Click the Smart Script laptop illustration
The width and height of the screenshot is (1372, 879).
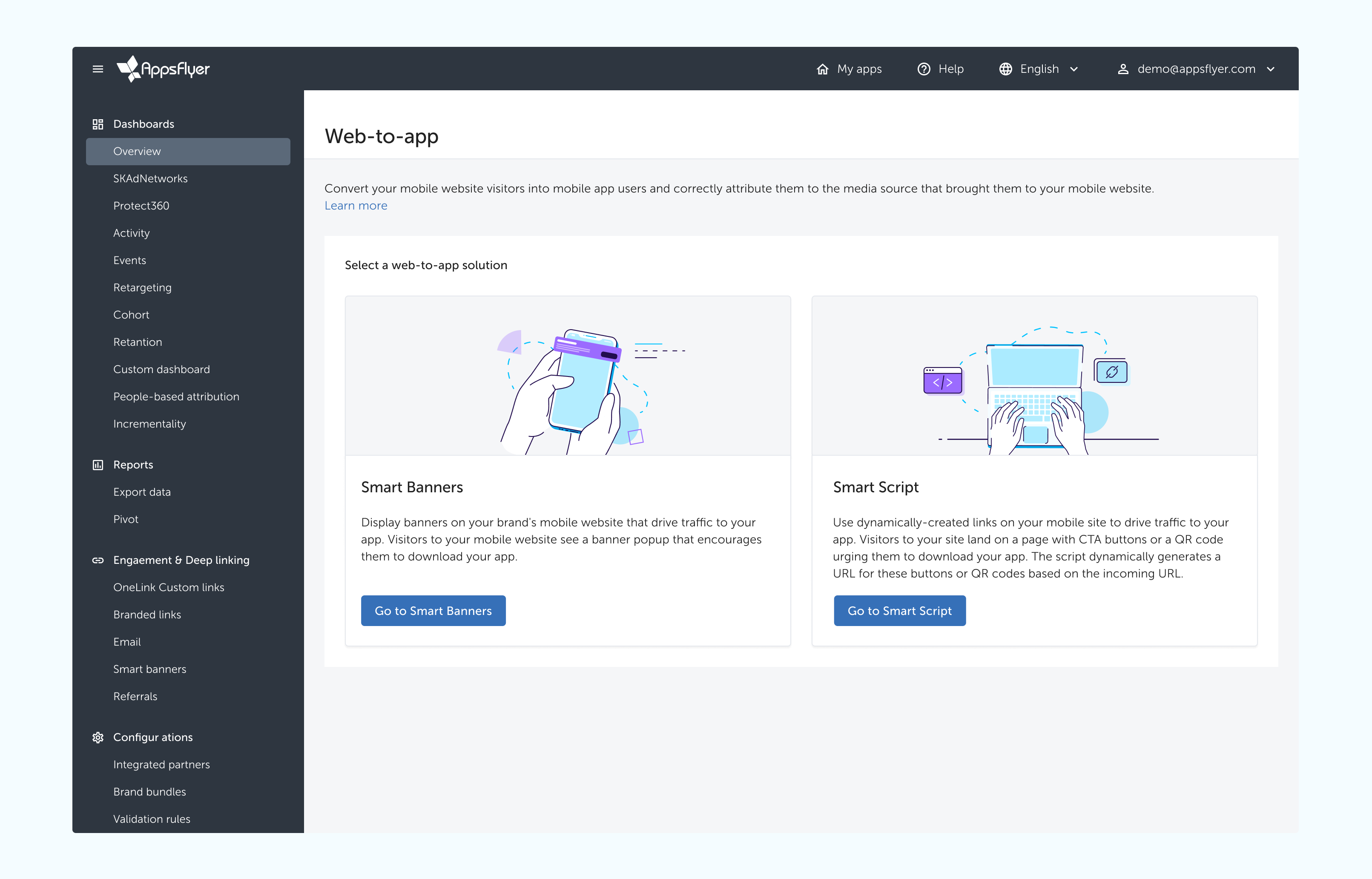1034,388
